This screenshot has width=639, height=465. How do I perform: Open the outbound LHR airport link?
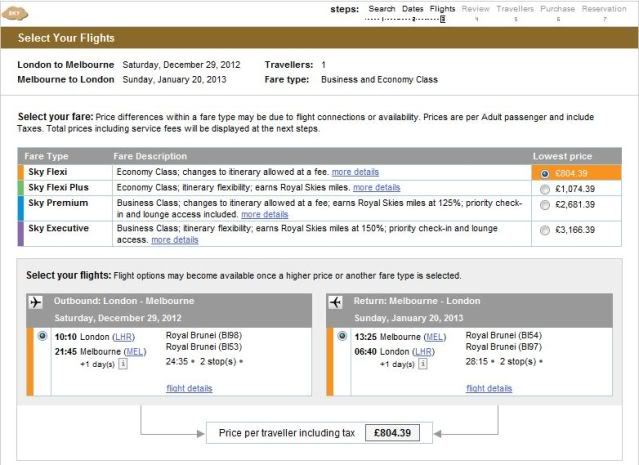[x=124, y=337]
